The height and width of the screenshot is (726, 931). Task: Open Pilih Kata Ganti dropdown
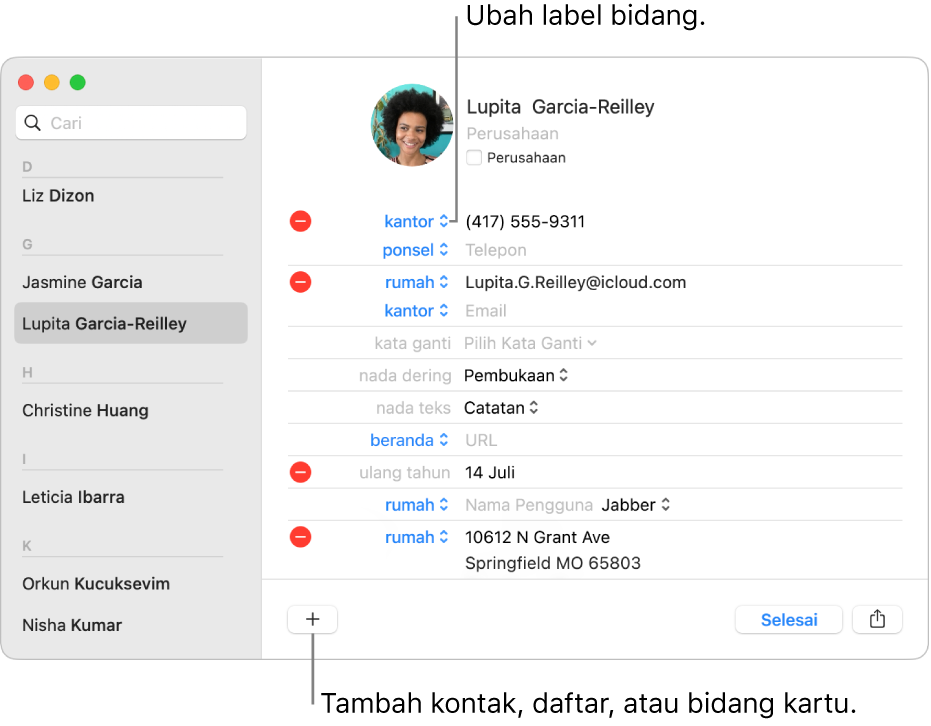tap(530, 343)
